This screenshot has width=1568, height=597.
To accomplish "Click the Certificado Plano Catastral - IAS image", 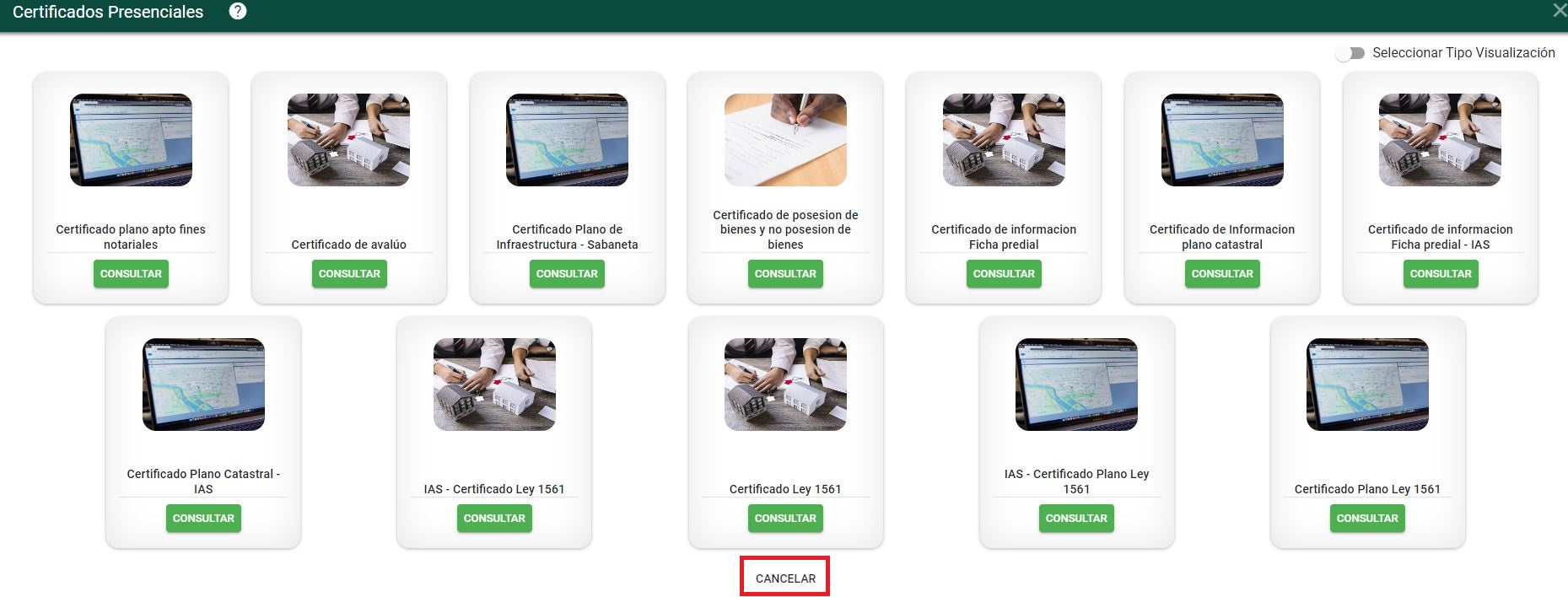I will click(203, 385).
